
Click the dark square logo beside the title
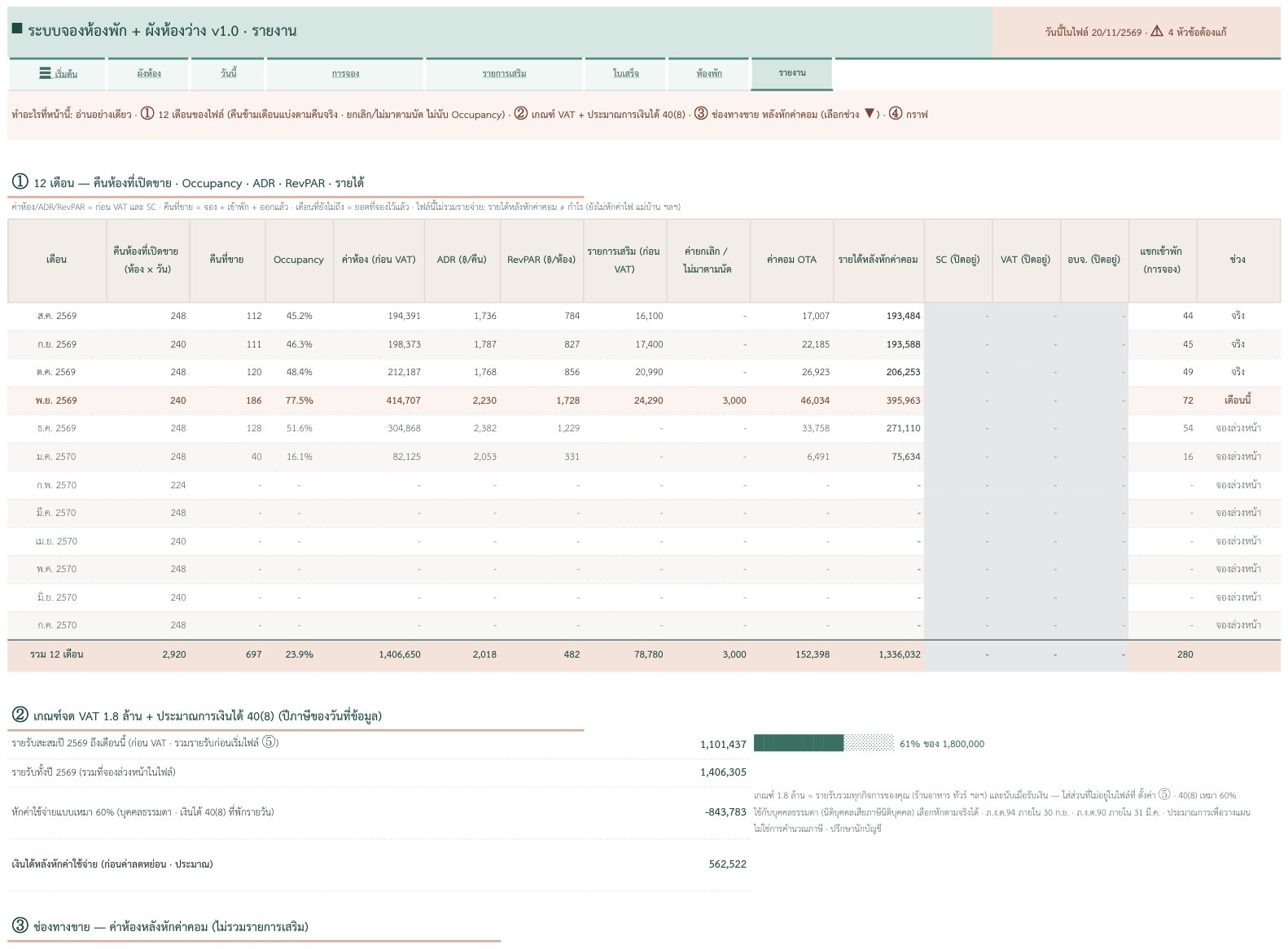pos(17,29)
